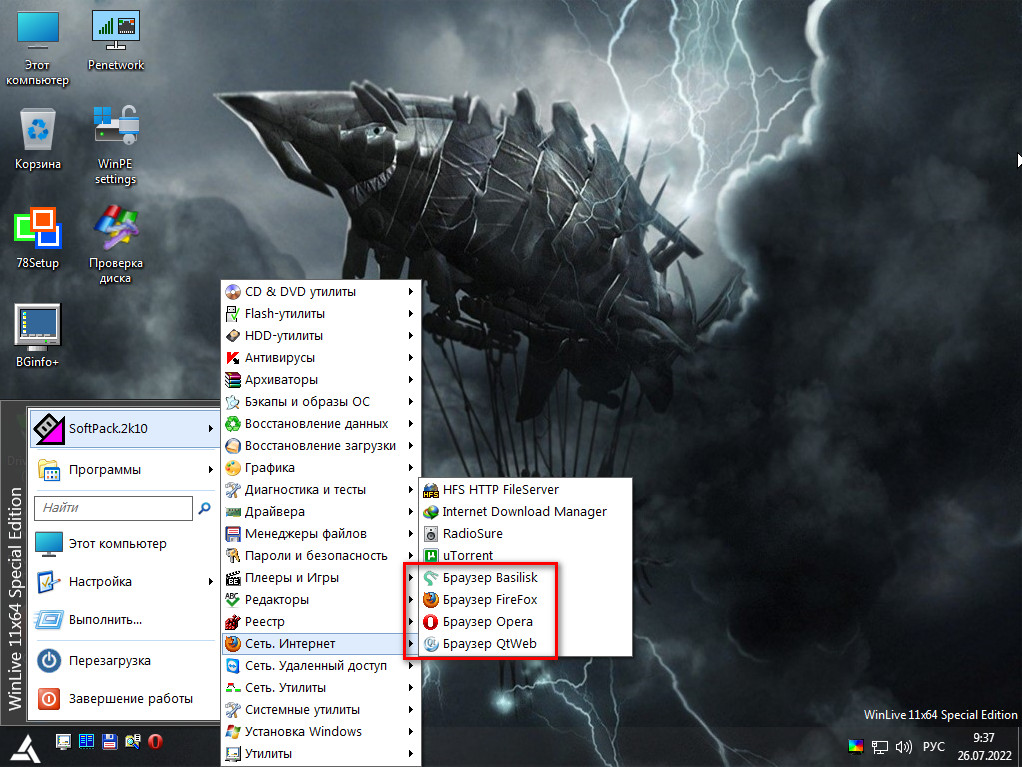Click the monitor icon in taskbar quick launch
The image size is (1022, 767).
point(63,742)
